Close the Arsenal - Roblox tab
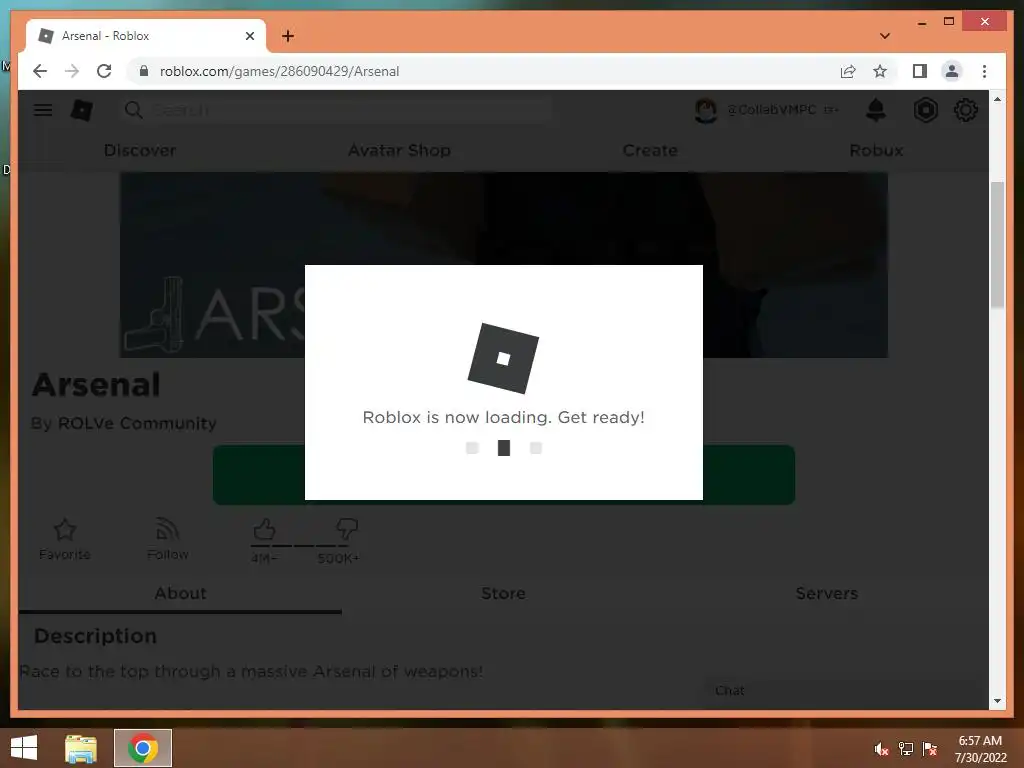Image resolution: width=1024 pixels, height=768 pixels. tap(249, 36)
